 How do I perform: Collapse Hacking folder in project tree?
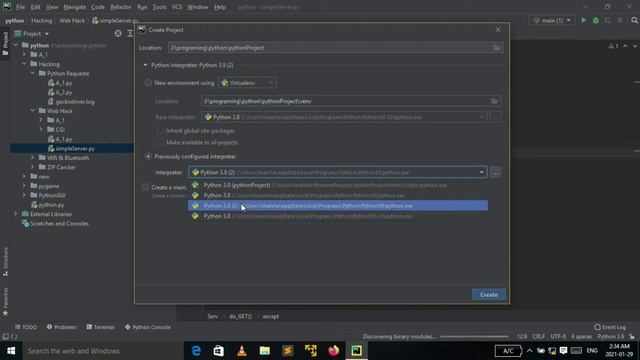click(24, 64)
